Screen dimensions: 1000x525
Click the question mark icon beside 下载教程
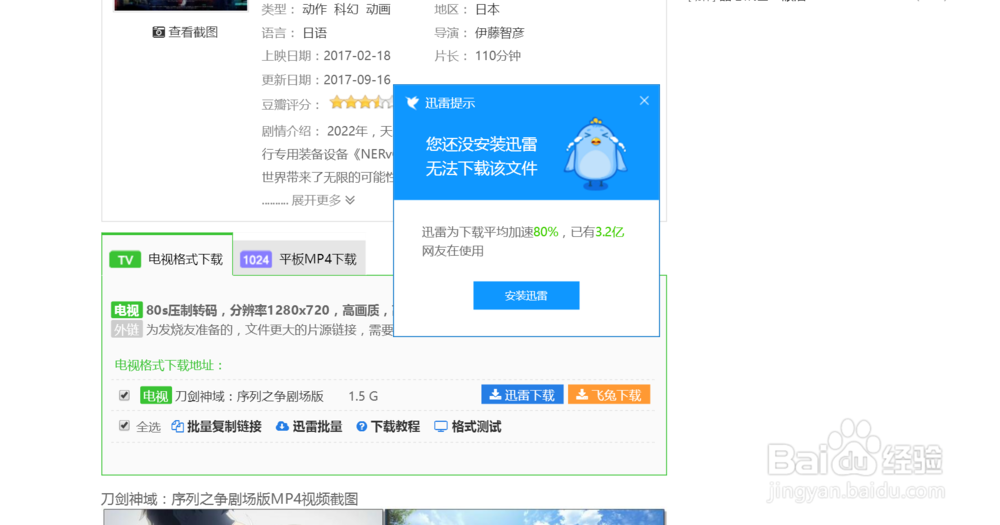click(x=362, y=427)
